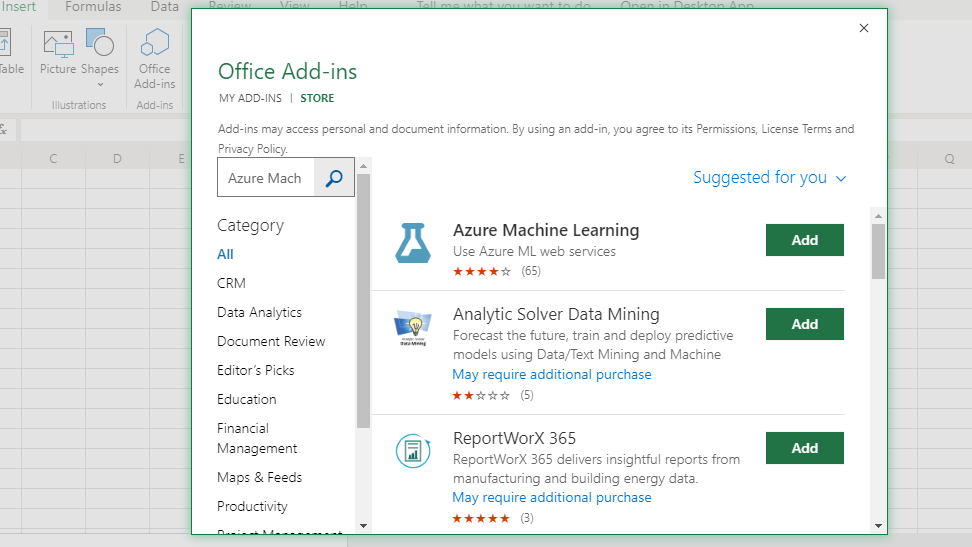Click the category list scroll up arrow
The image size is (972, 547).
(x=363, y=166)
